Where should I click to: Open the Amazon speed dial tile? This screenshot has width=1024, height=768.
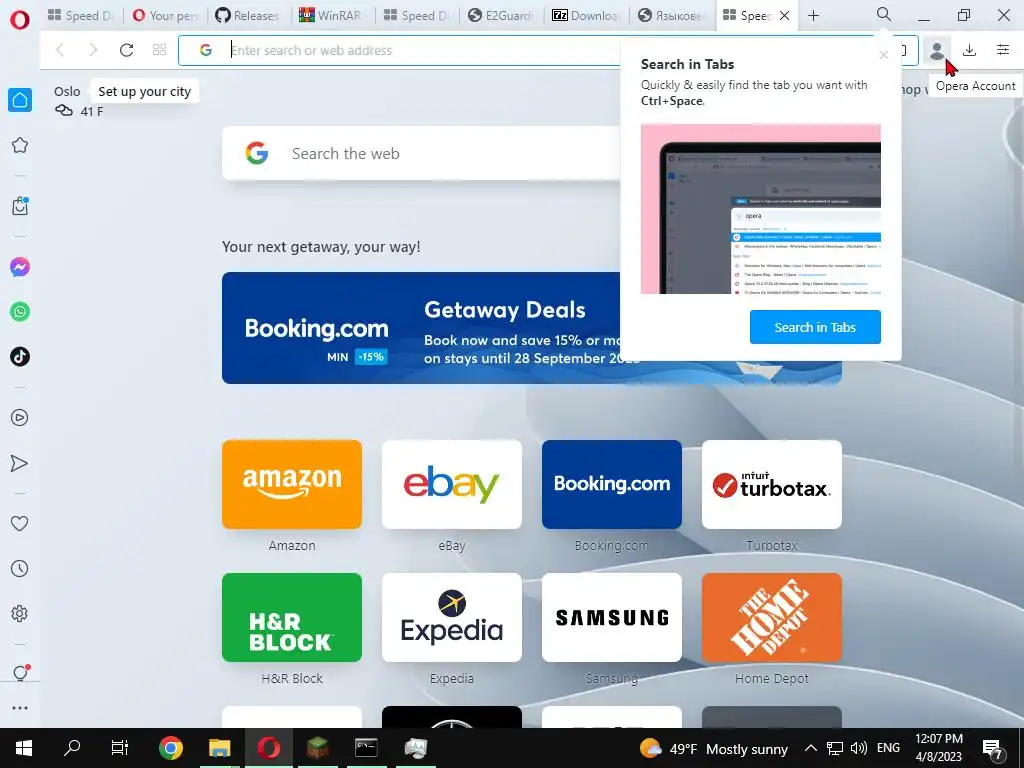click(x=292, y=485)
